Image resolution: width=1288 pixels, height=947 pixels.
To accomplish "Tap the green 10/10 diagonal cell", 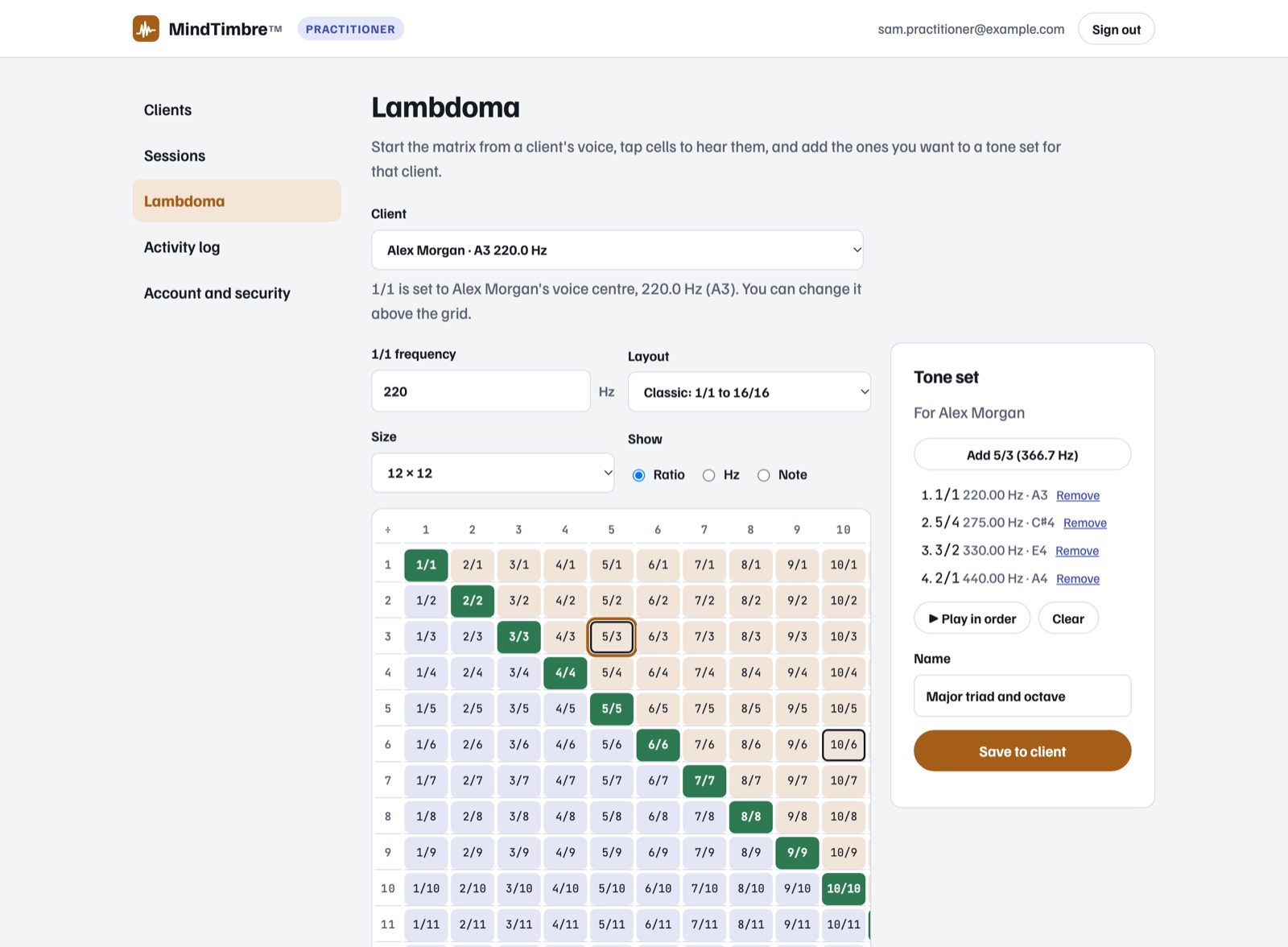I will [844, 888].
